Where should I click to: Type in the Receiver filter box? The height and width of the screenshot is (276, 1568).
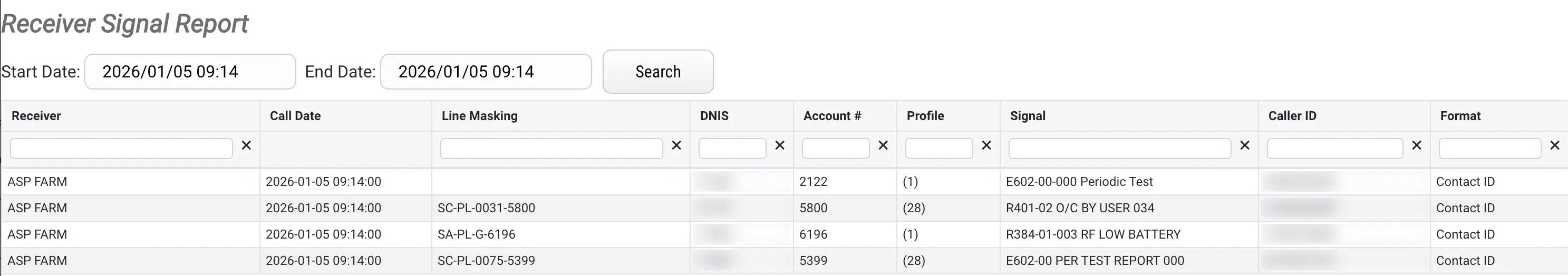[x=121, y=149]
